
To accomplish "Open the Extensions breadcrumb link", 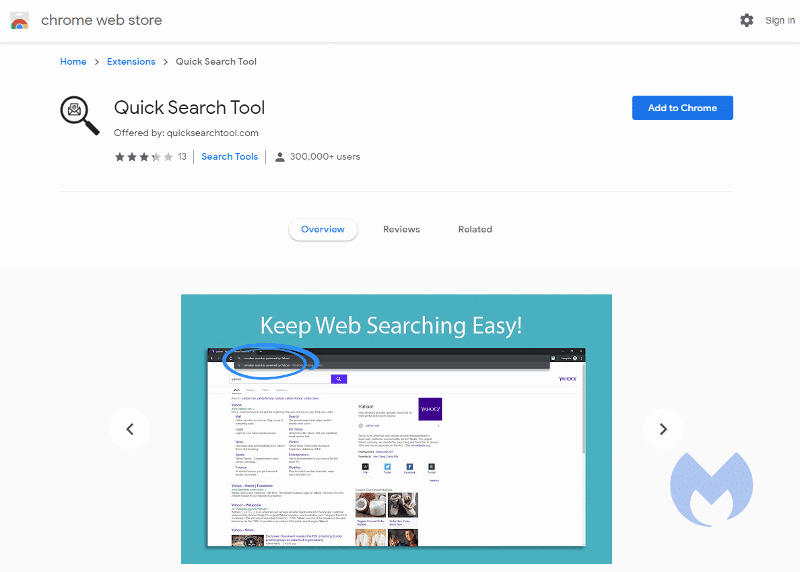I will (x=131, y=62).
